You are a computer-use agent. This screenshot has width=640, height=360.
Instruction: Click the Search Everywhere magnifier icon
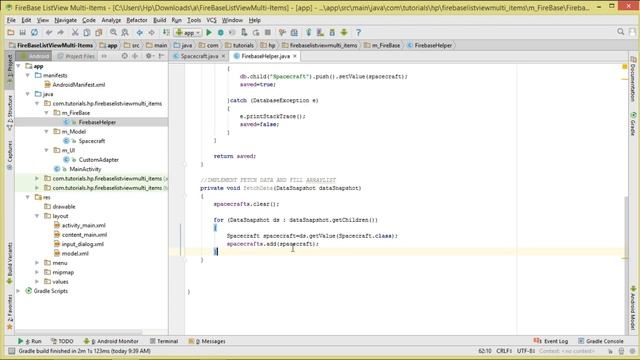621,31
